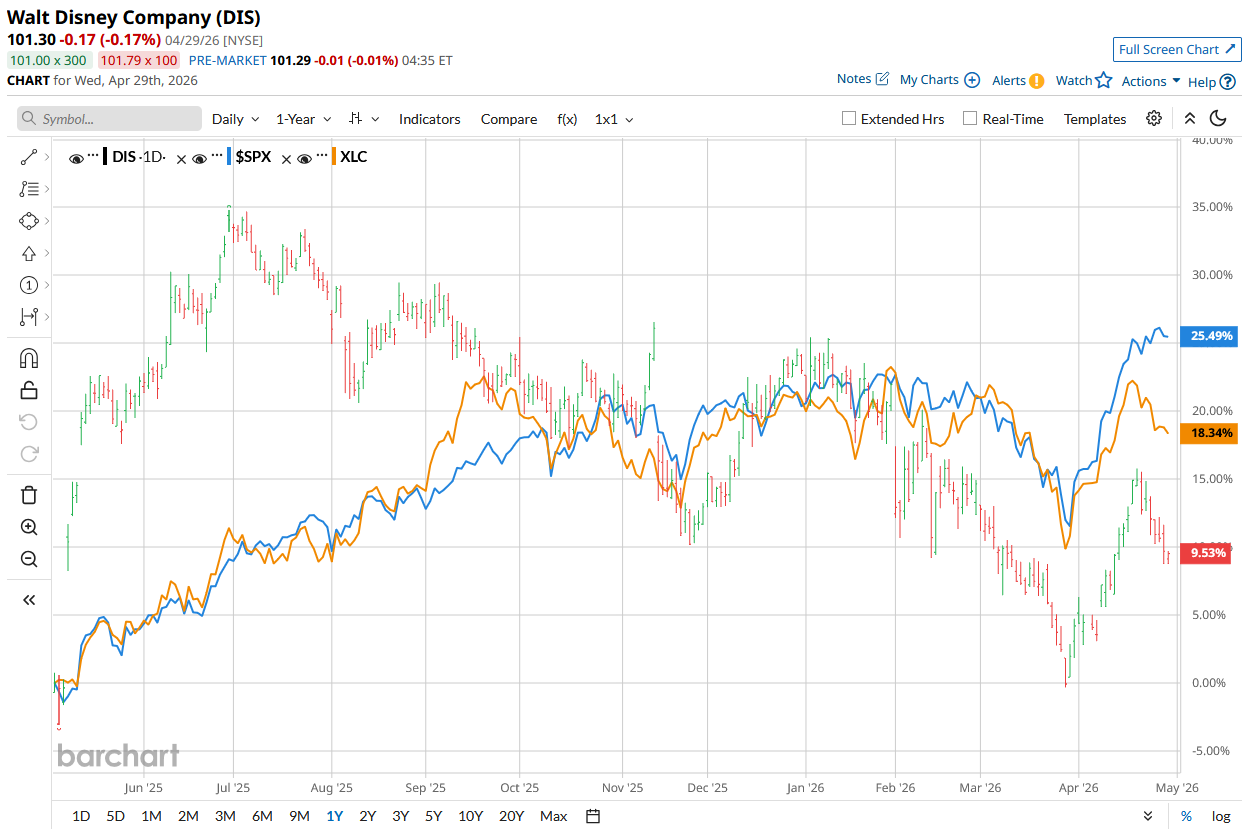This screenshot has width=1251, height=829.
Task: Expand the 1-Year period dropdown
Action: pos(302,119)
